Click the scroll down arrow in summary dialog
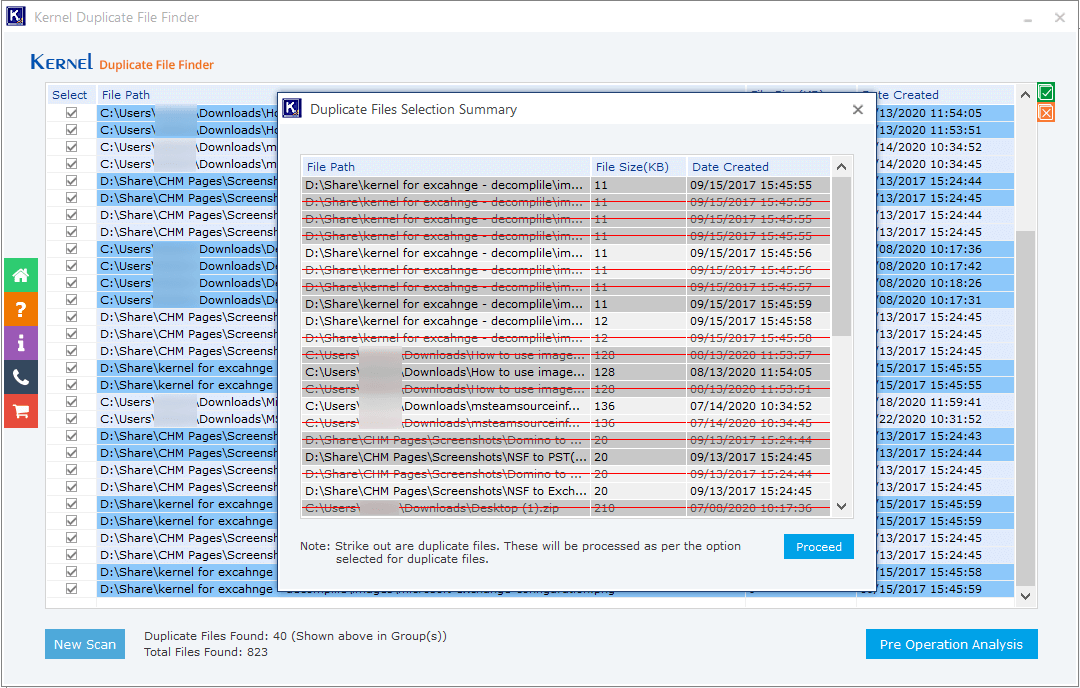 point(841,506)
